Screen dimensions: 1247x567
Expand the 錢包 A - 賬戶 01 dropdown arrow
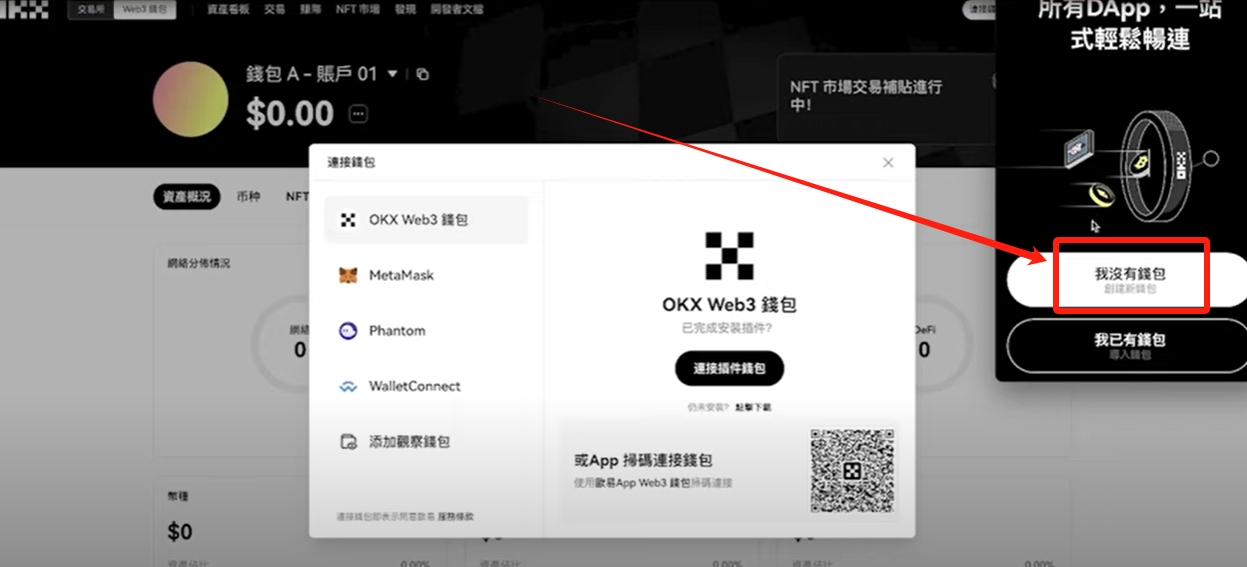[393, 74]
